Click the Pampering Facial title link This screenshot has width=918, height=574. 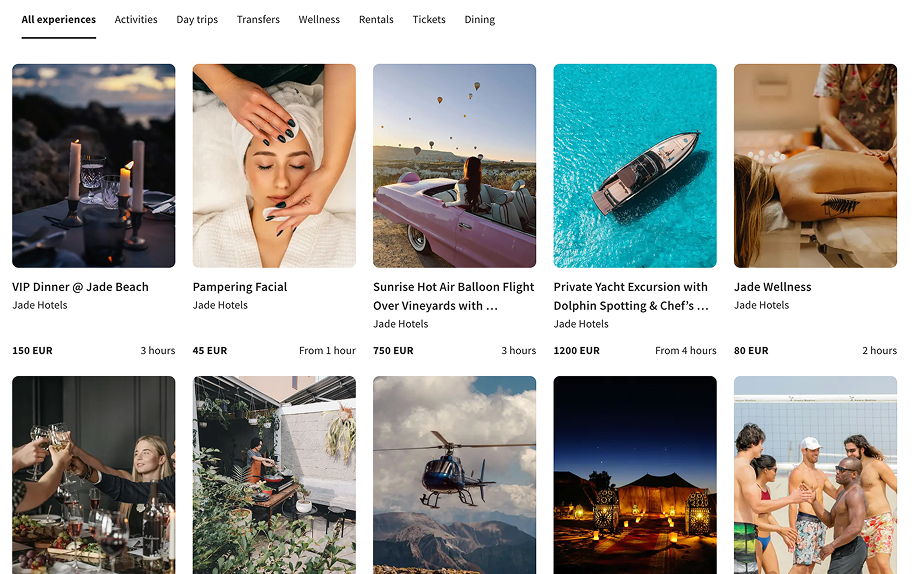pyautogui.click(x=240, y=287)
